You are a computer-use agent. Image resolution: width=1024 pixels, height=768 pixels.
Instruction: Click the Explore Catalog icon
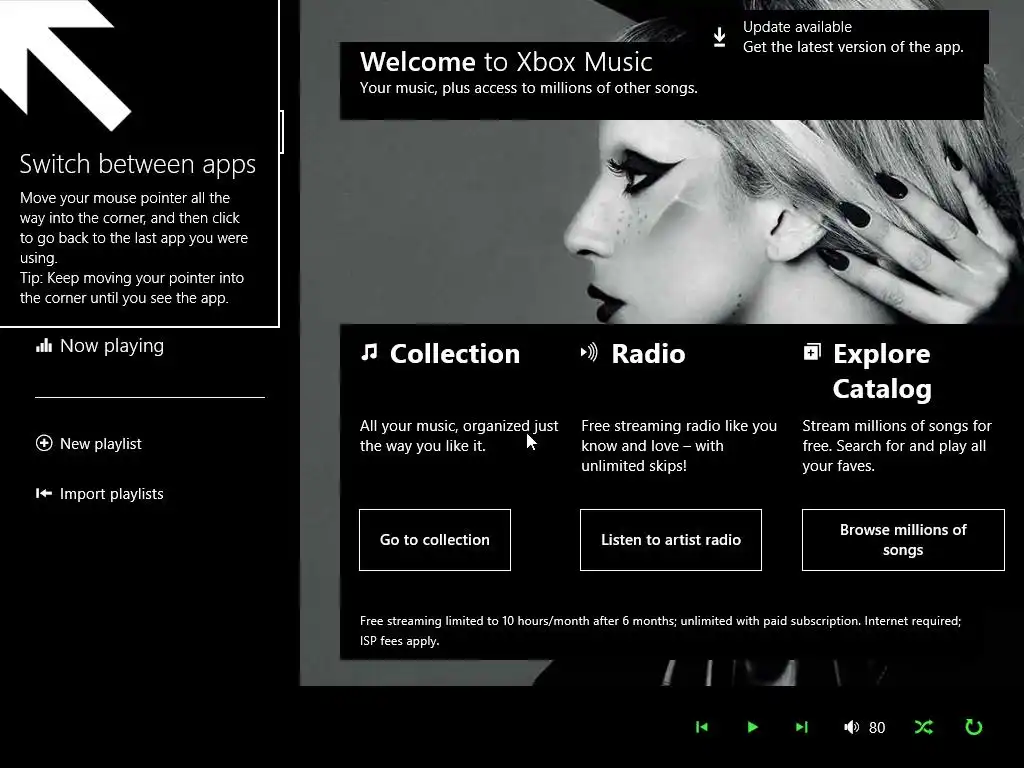(812, 353)
